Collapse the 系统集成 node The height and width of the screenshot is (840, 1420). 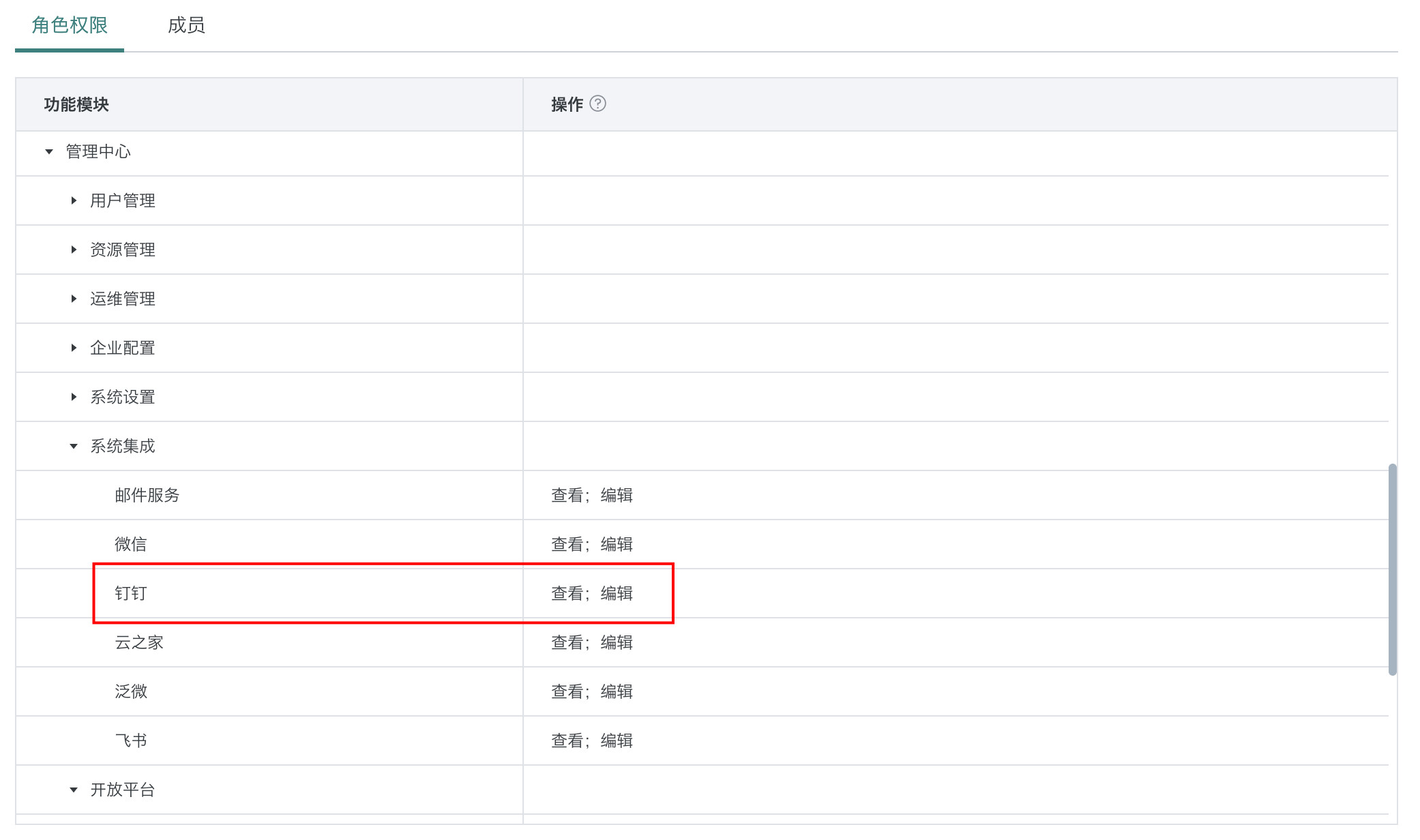click(x=74, y=447)
